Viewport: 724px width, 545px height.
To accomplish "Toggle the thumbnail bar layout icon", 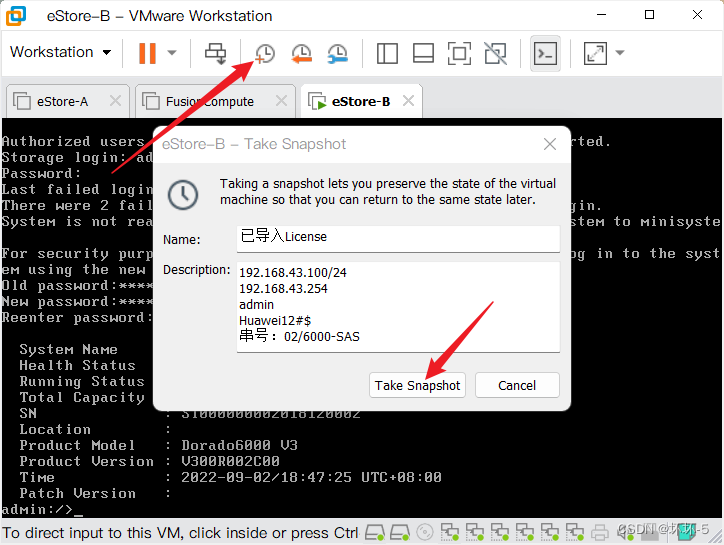I will click(x=423, y=53).
